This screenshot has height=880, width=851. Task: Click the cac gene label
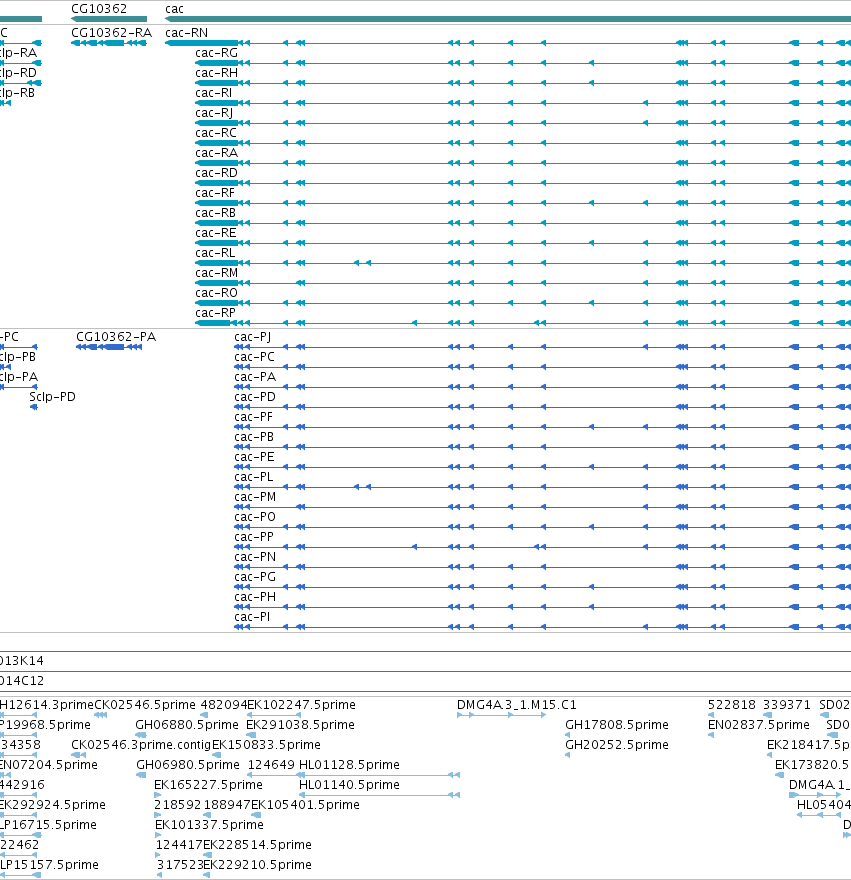pos(174,9)
